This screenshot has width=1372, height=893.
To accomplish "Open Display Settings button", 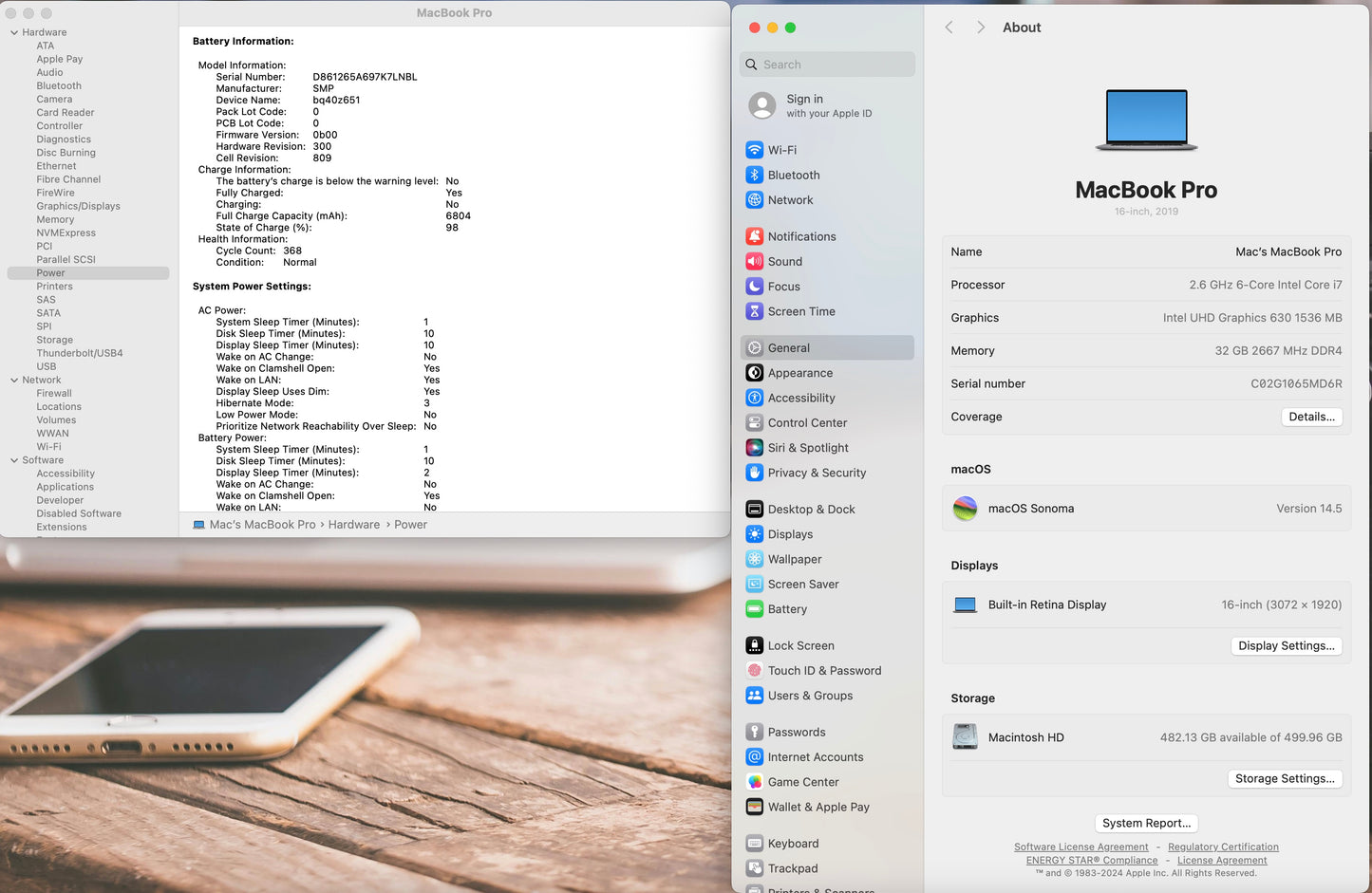I will (x=1286, y=645).
